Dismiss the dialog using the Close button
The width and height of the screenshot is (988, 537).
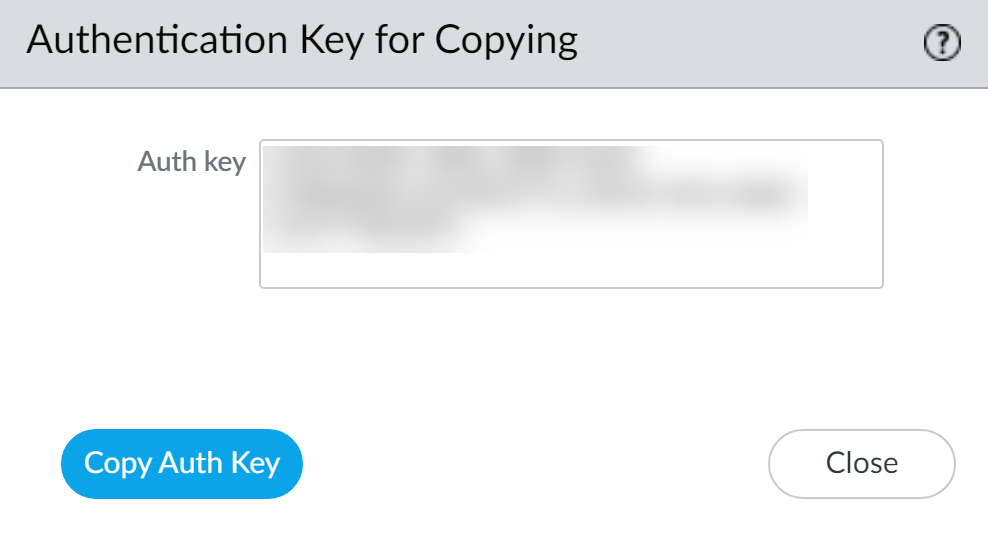coord(861,463)
